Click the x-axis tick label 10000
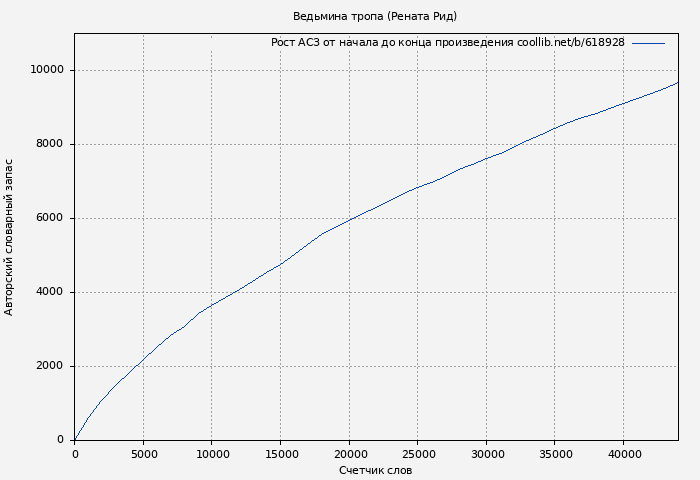The image size is (700, 480). 212,453
